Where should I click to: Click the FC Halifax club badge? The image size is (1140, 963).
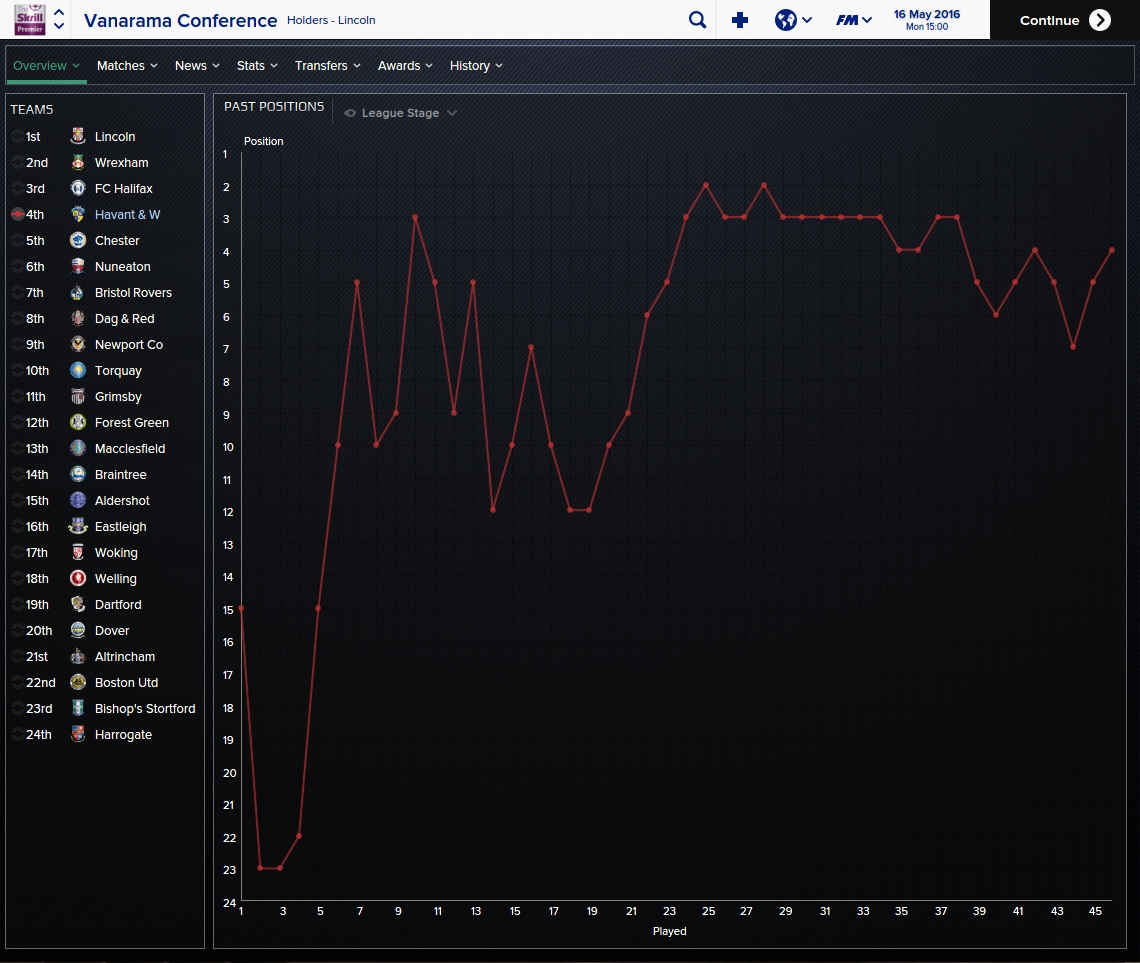pyautogui.click(x=78, y=188)
